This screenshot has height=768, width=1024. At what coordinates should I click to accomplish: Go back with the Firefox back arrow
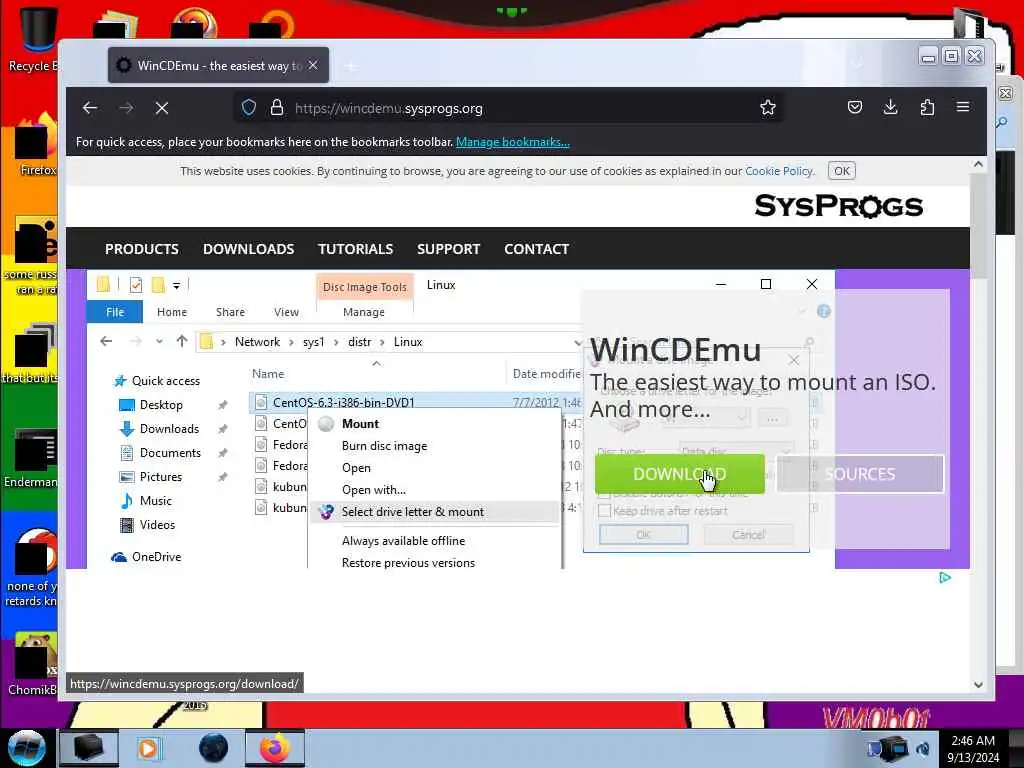pos(90,108)
